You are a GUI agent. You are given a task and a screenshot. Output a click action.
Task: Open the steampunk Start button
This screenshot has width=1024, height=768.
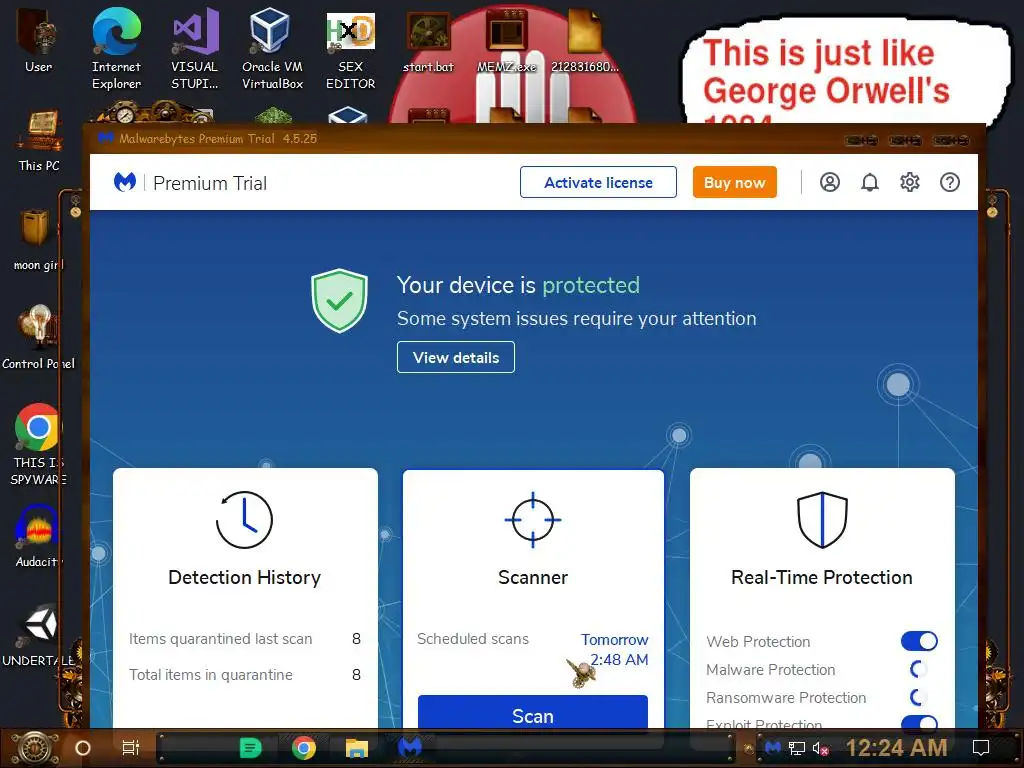click(x=35, y=748)
